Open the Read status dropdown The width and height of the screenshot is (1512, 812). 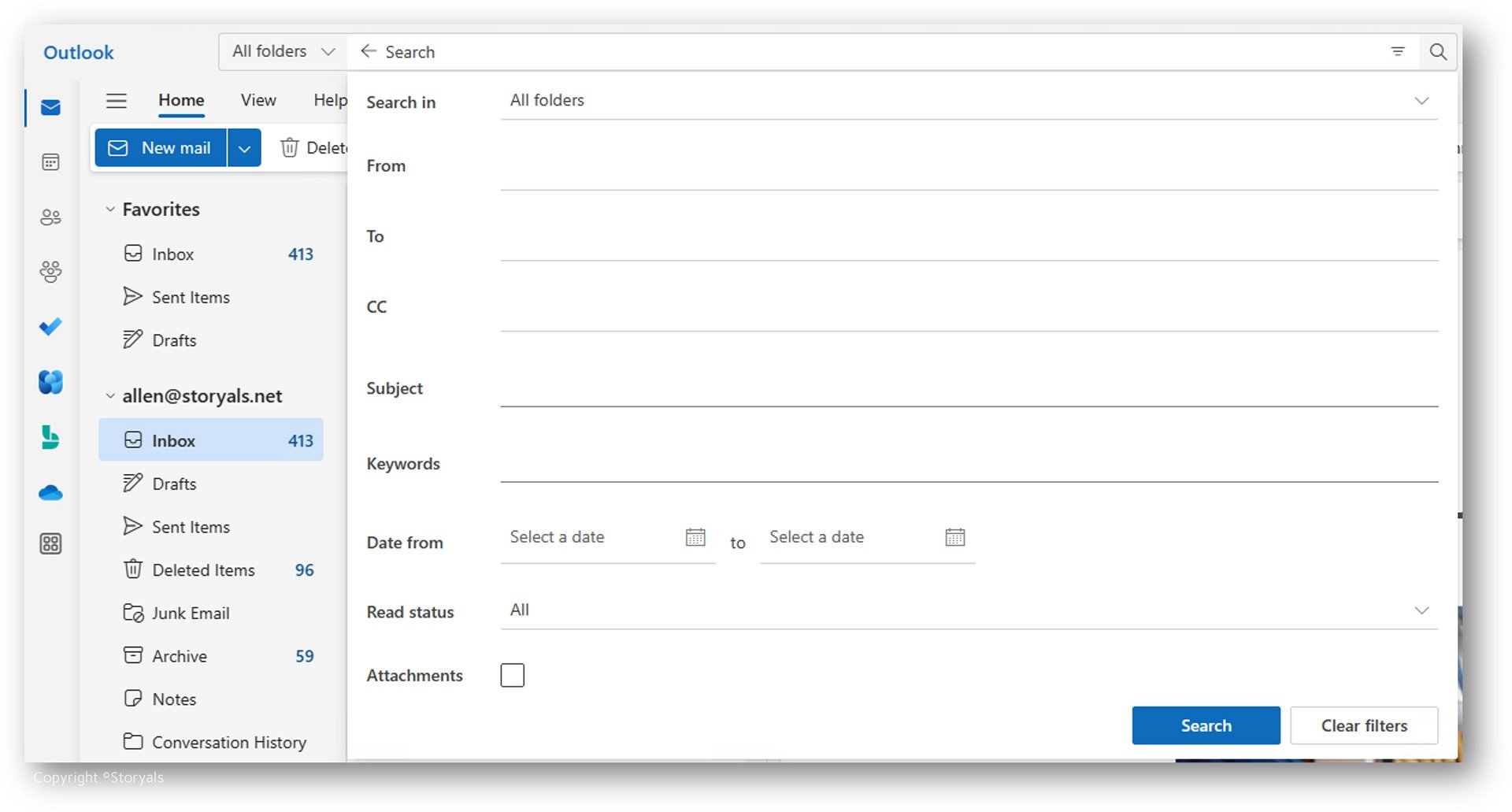pyautogui.click(x=1421, y=610)
